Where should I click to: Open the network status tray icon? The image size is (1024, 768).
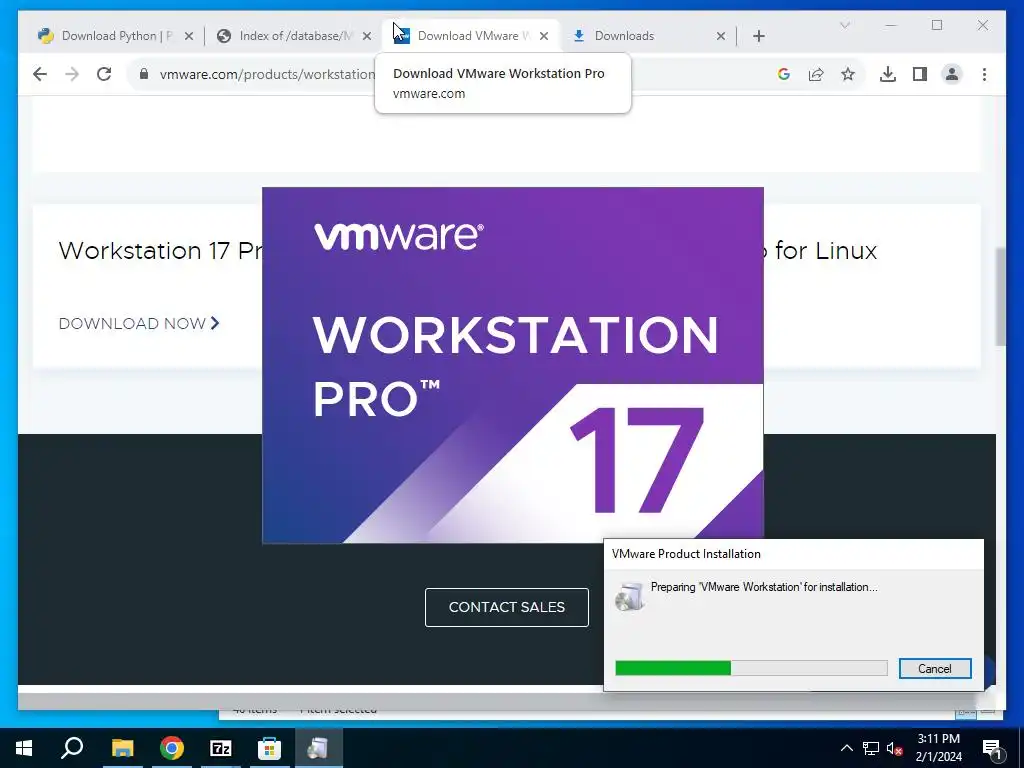[x=871, y=748]
